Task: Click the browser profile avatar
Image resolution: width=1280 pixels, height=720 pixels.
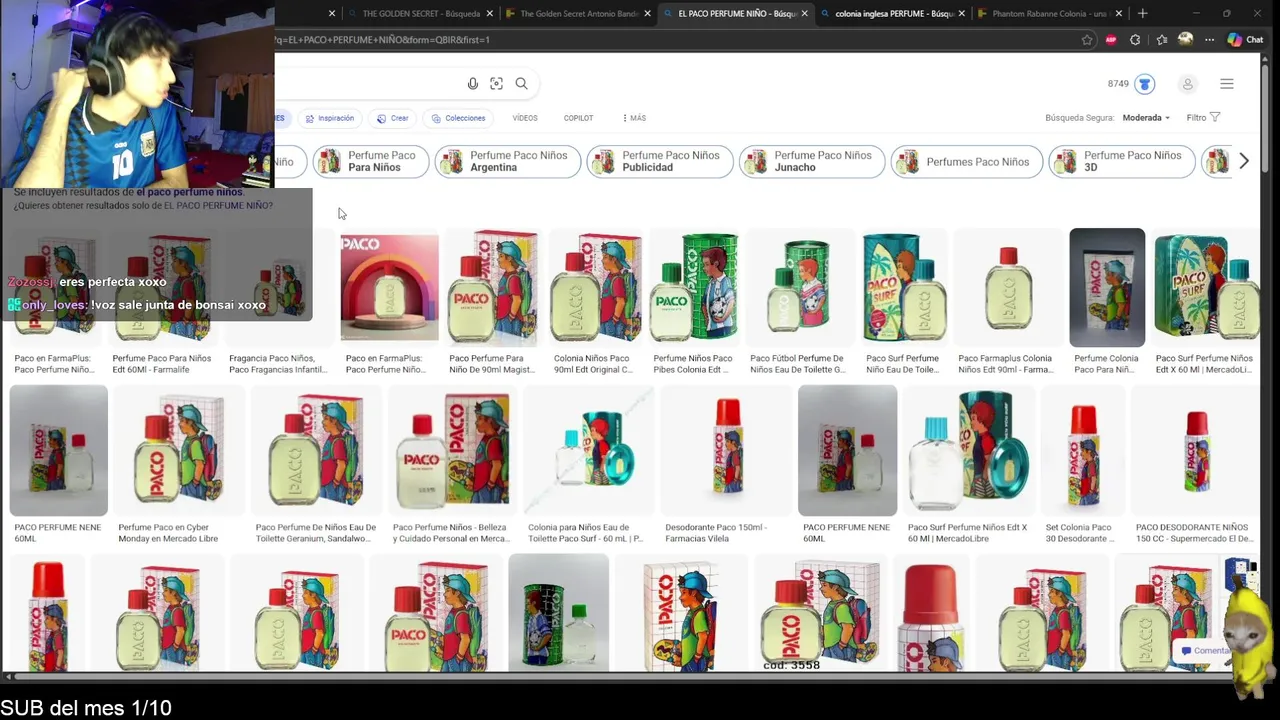Action: pyautogui.click(x=1185, y=40)
